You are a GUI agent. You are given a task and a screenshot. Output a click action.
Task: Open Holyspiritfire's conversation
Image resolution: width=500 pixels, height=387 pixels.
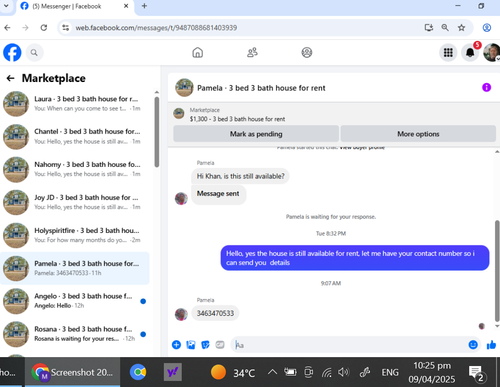coord(75,235)
